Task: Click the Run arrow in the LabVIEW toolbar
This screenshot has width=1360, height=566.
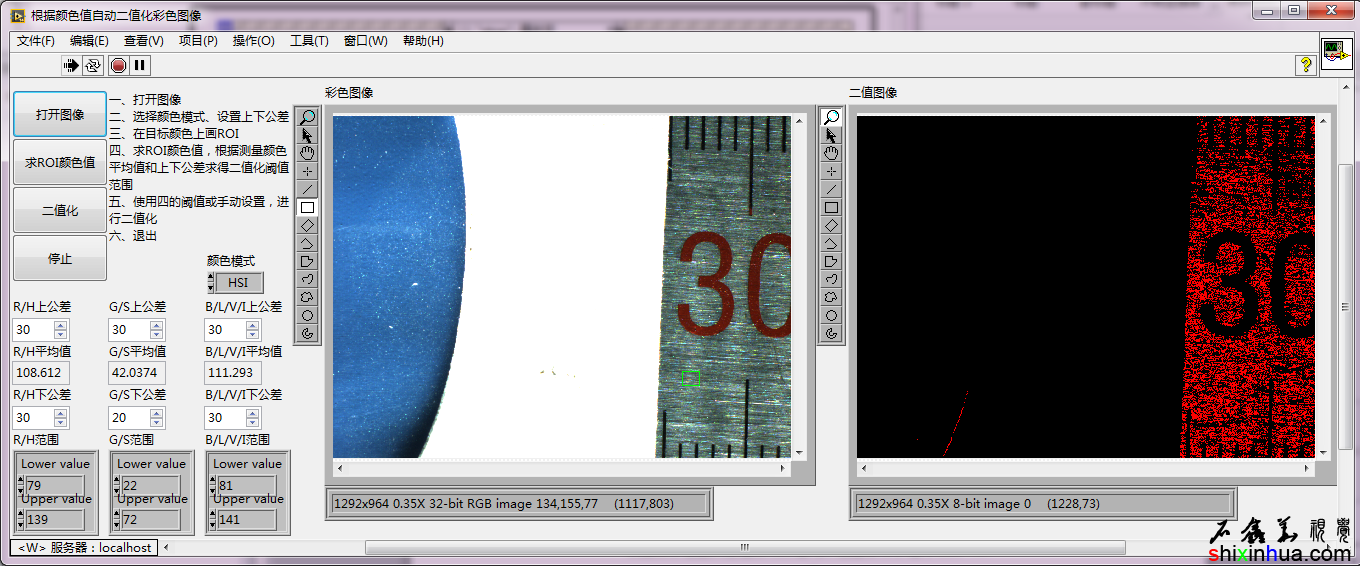Action: pos(71,66)
